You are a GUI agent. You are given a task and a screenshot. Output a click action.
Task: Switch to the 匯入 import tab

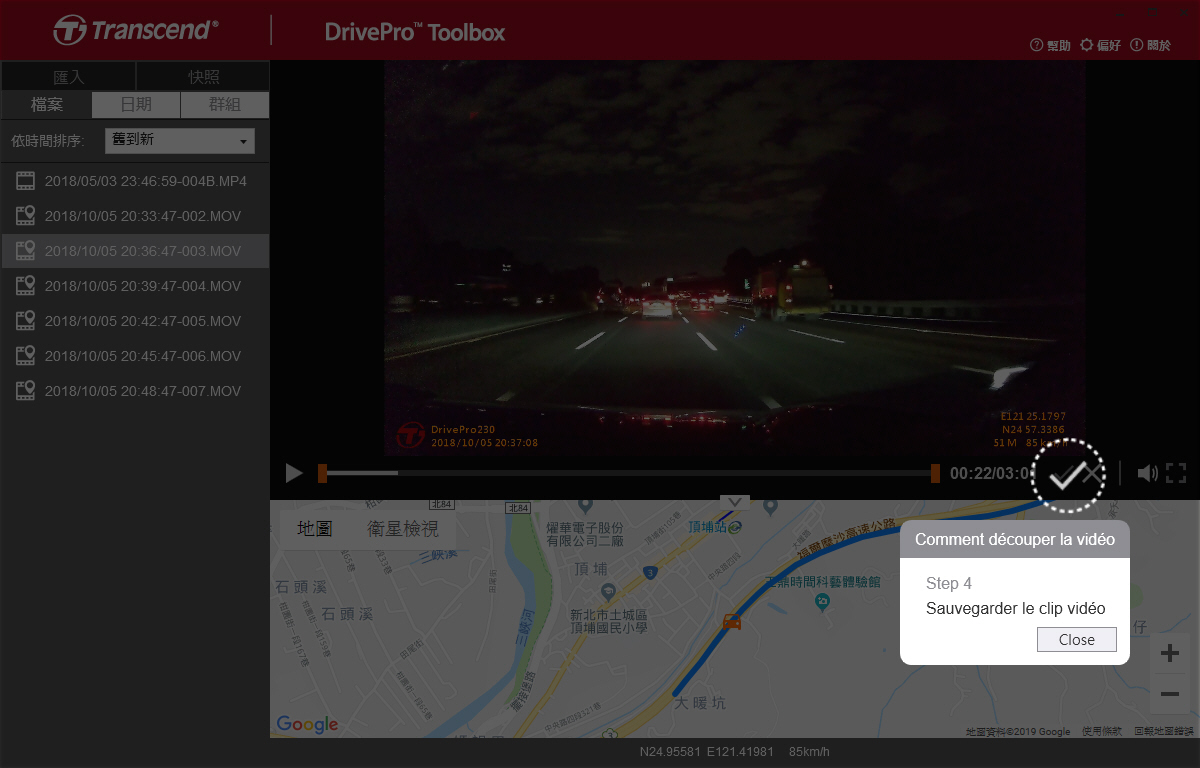pyautogui.click(x=68, y=77)
